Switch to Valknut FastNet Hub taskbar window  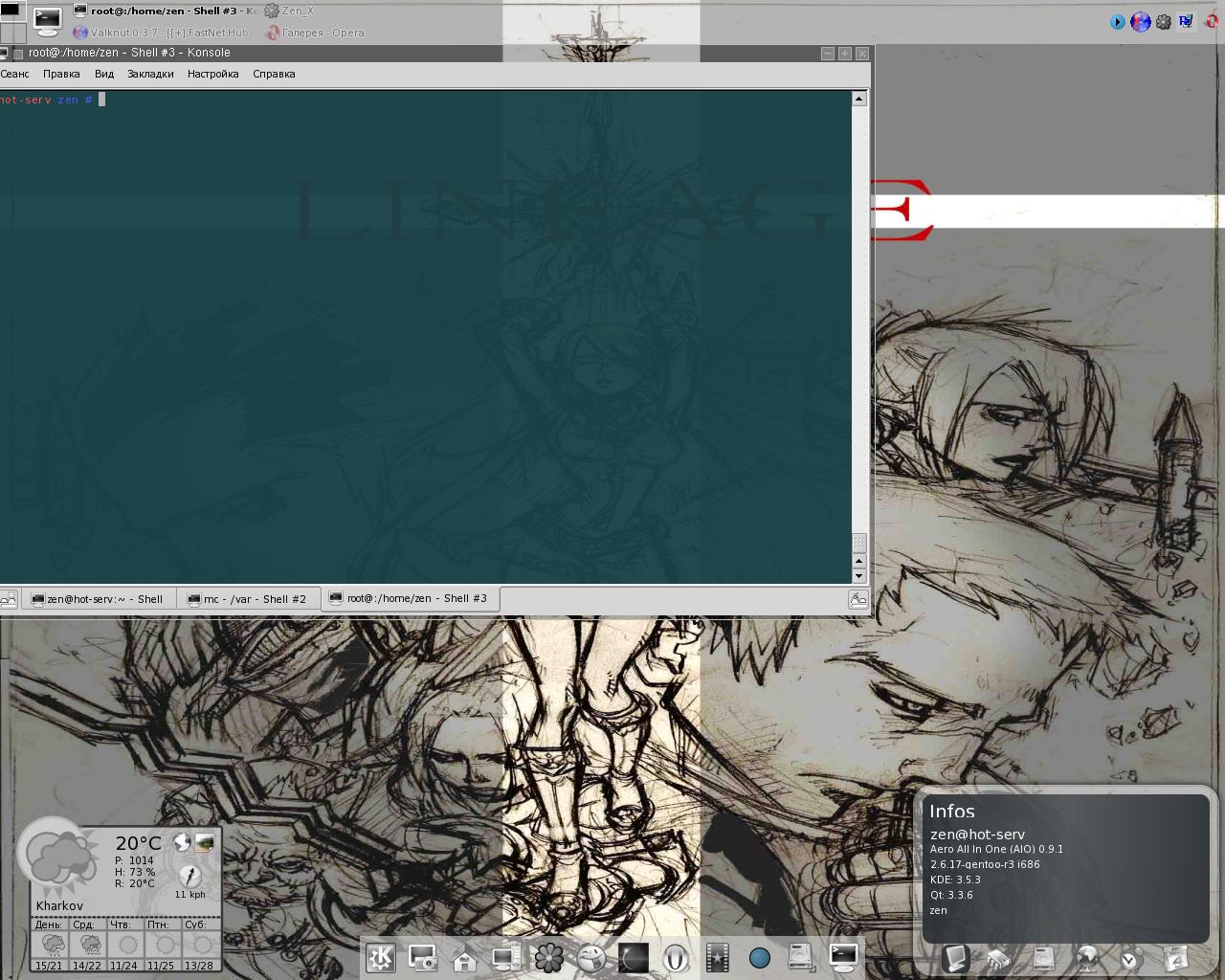point(161,33)
